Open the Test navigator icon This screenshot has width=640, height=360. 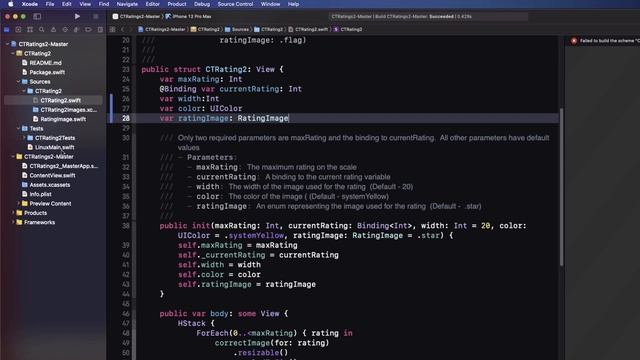[65, 29]
